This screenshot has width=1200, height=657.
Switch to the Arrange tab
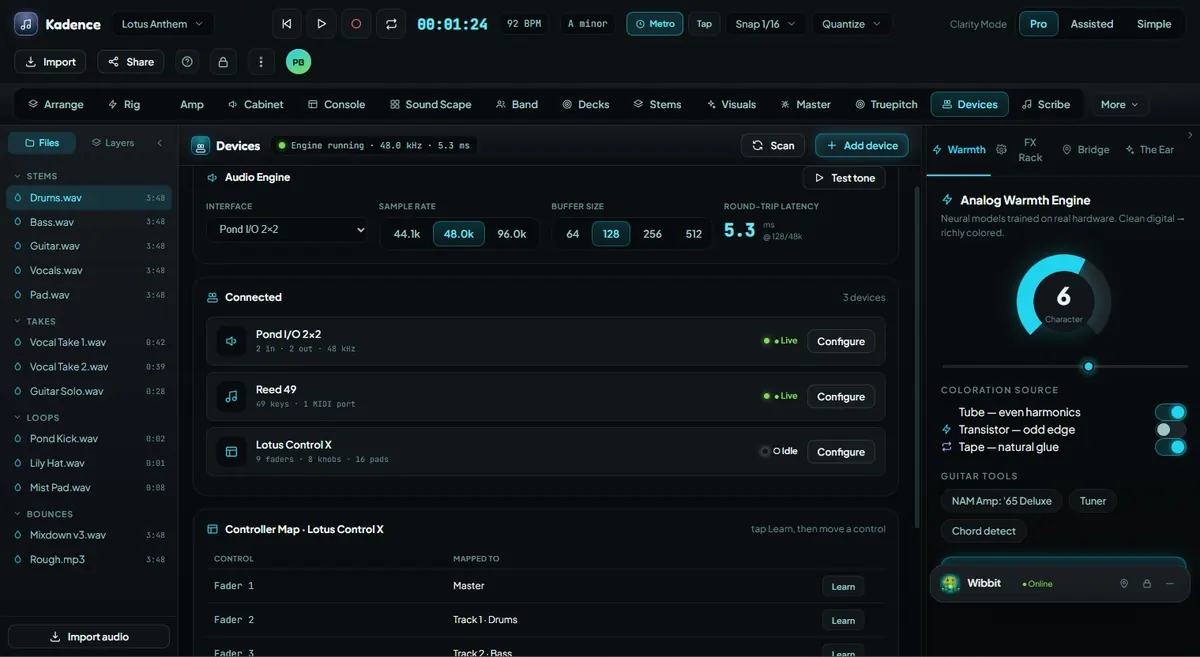click(56, 104)
